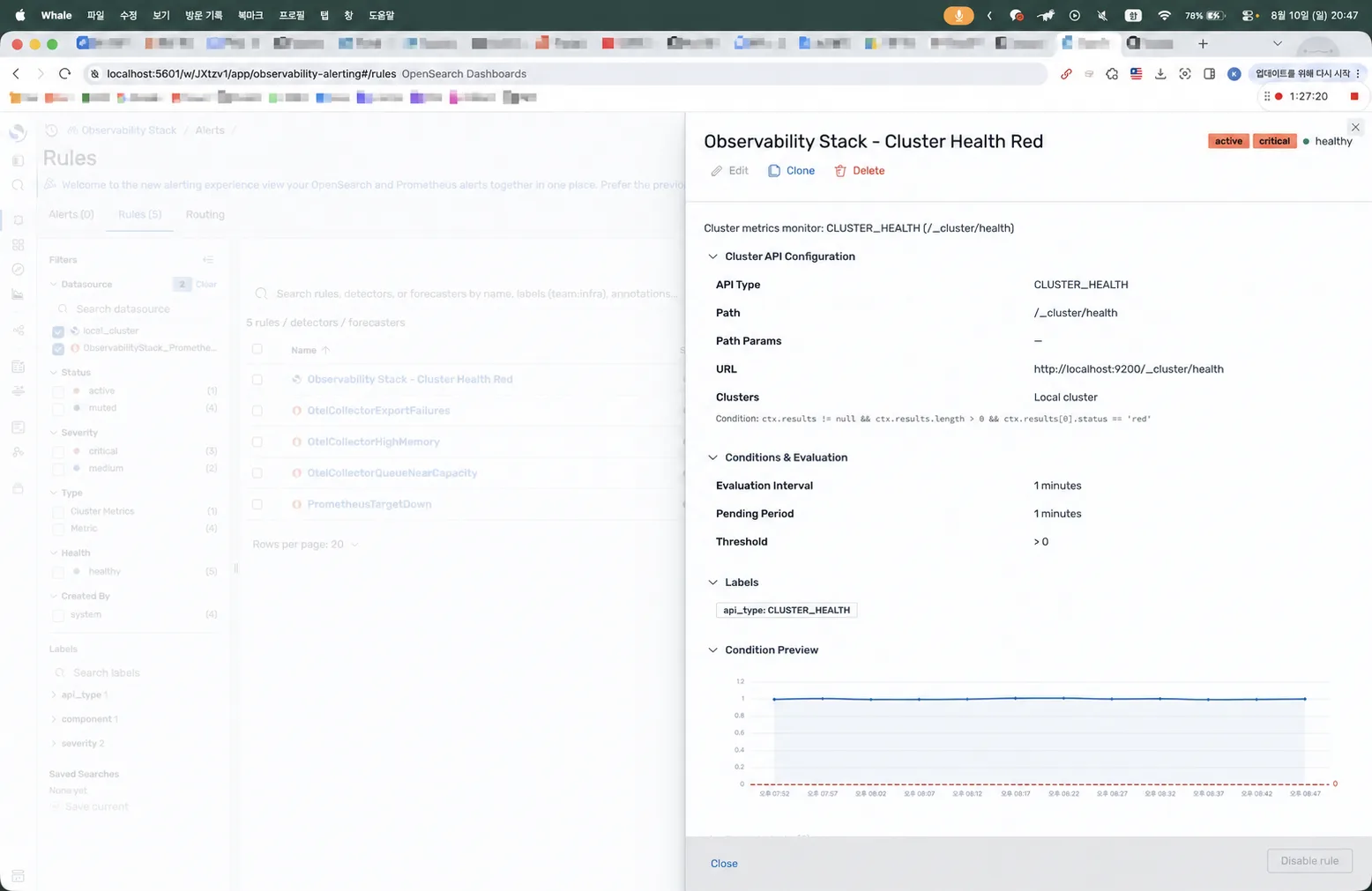Open the browser downloads icon
1372x891 pixels.
click(x=1160, y=74)
